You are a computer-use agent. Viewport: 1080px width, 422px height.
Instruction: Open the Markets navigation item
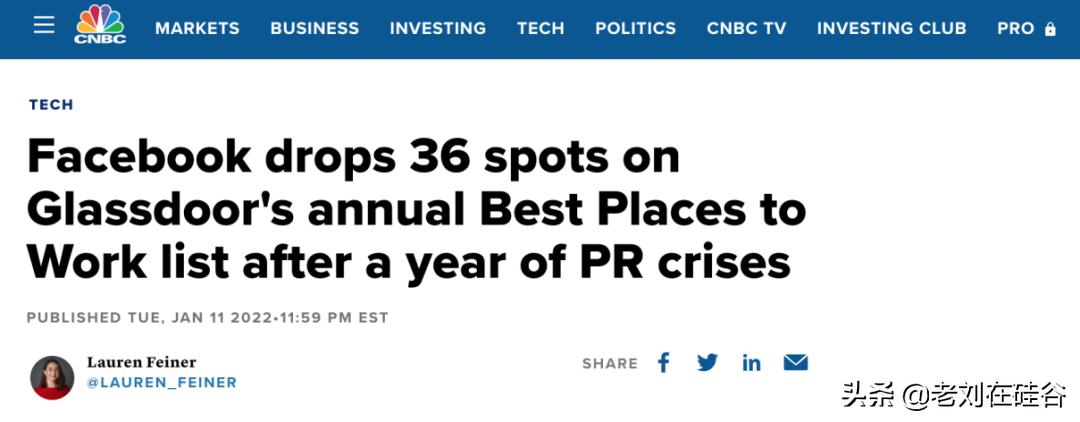[197, 29]
